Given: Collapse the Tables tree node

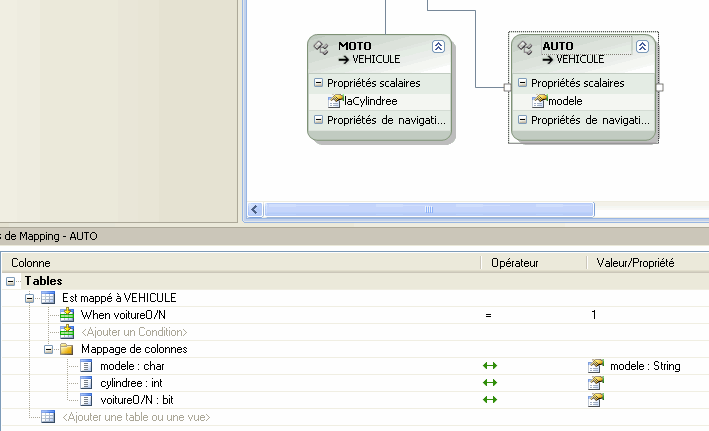Looking at the screenshot, I should tap(10, 281).
